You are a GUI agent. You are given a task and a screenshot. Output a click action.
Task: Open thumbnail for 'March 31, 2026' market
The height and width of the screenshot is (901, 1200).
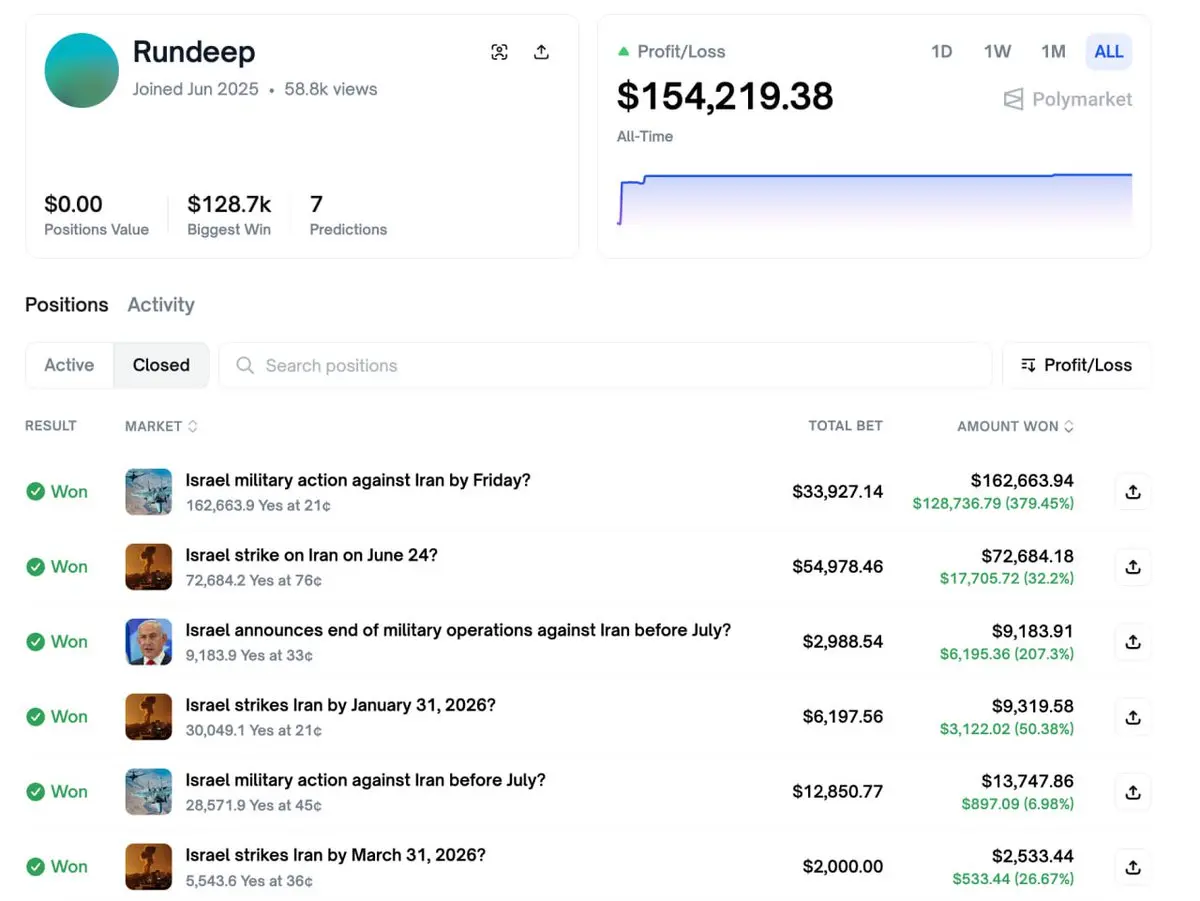click(148, 866)
